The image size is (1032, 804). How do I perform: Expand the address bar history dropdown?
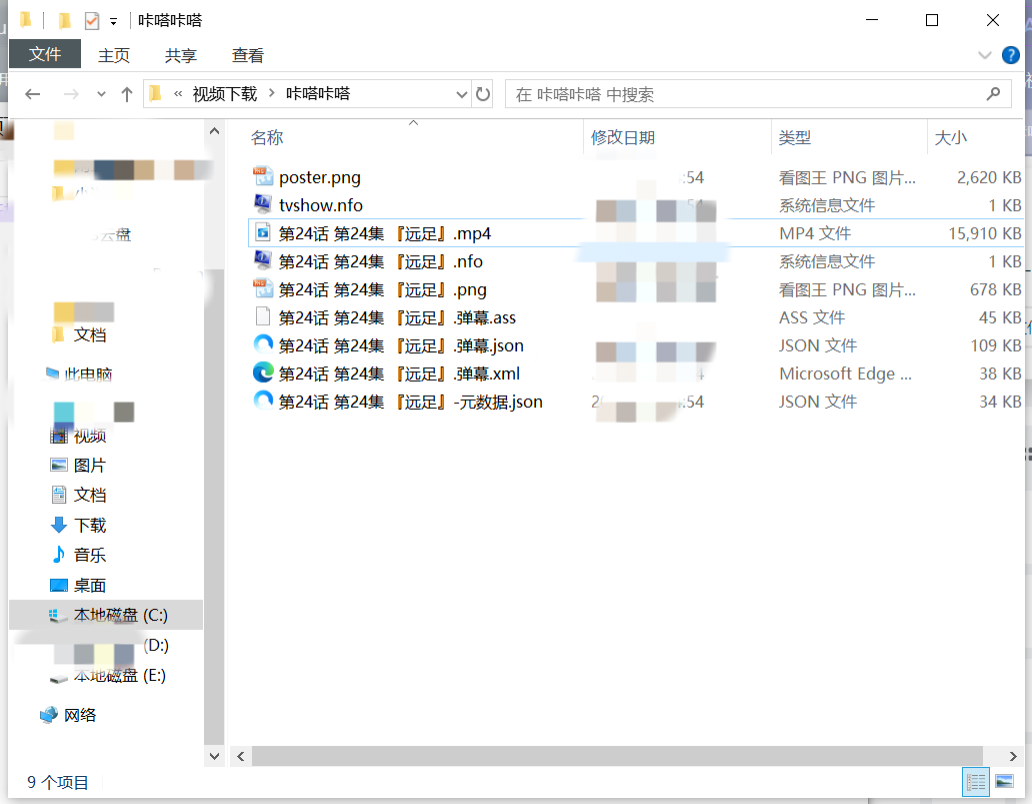pyautogui.click(x=461, y=94)
